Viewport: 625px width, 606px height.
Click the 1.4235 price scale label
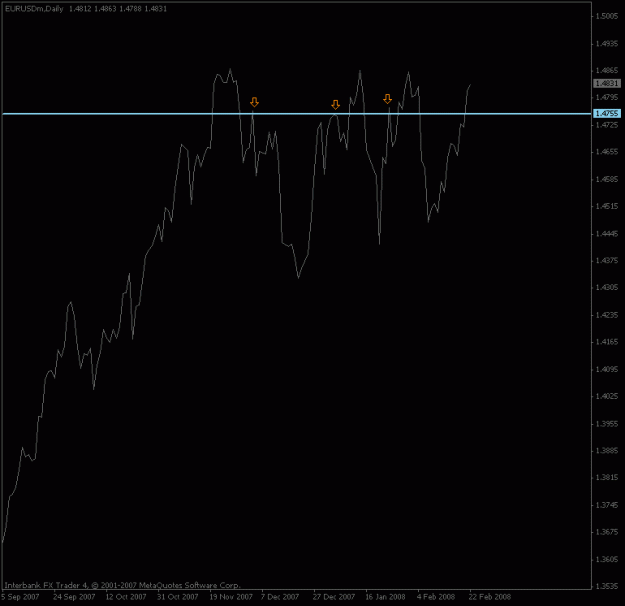coord(607,315)
